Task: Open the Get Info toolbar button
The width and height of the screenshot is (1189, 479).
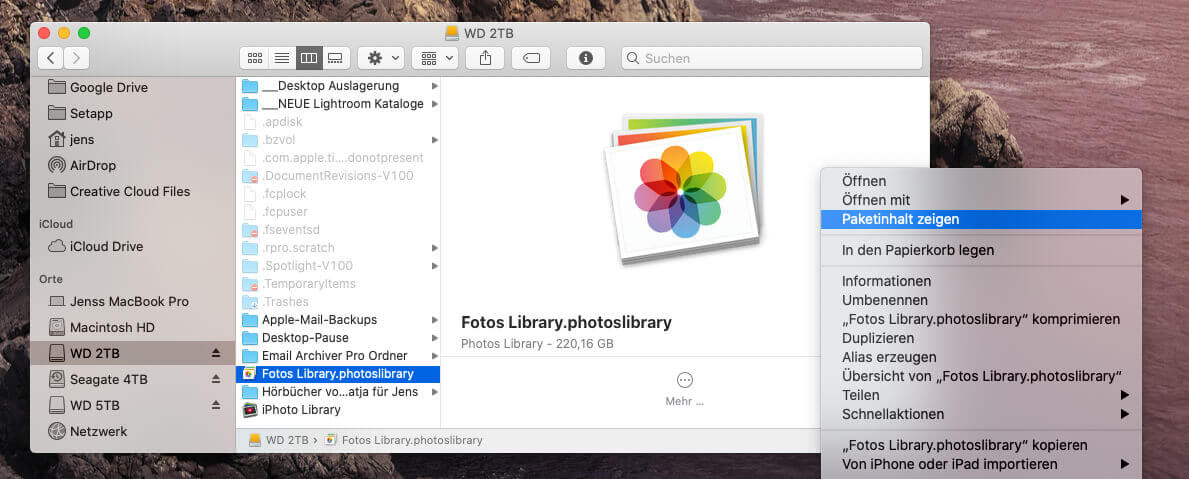Action: [585, 58]
